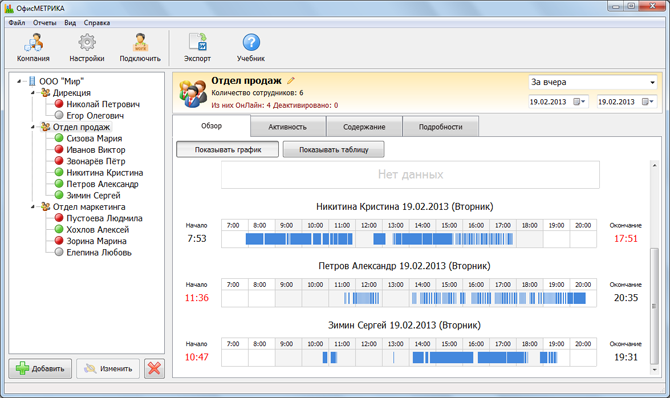Toggle Показывать таблицу view button

point(334,150)
